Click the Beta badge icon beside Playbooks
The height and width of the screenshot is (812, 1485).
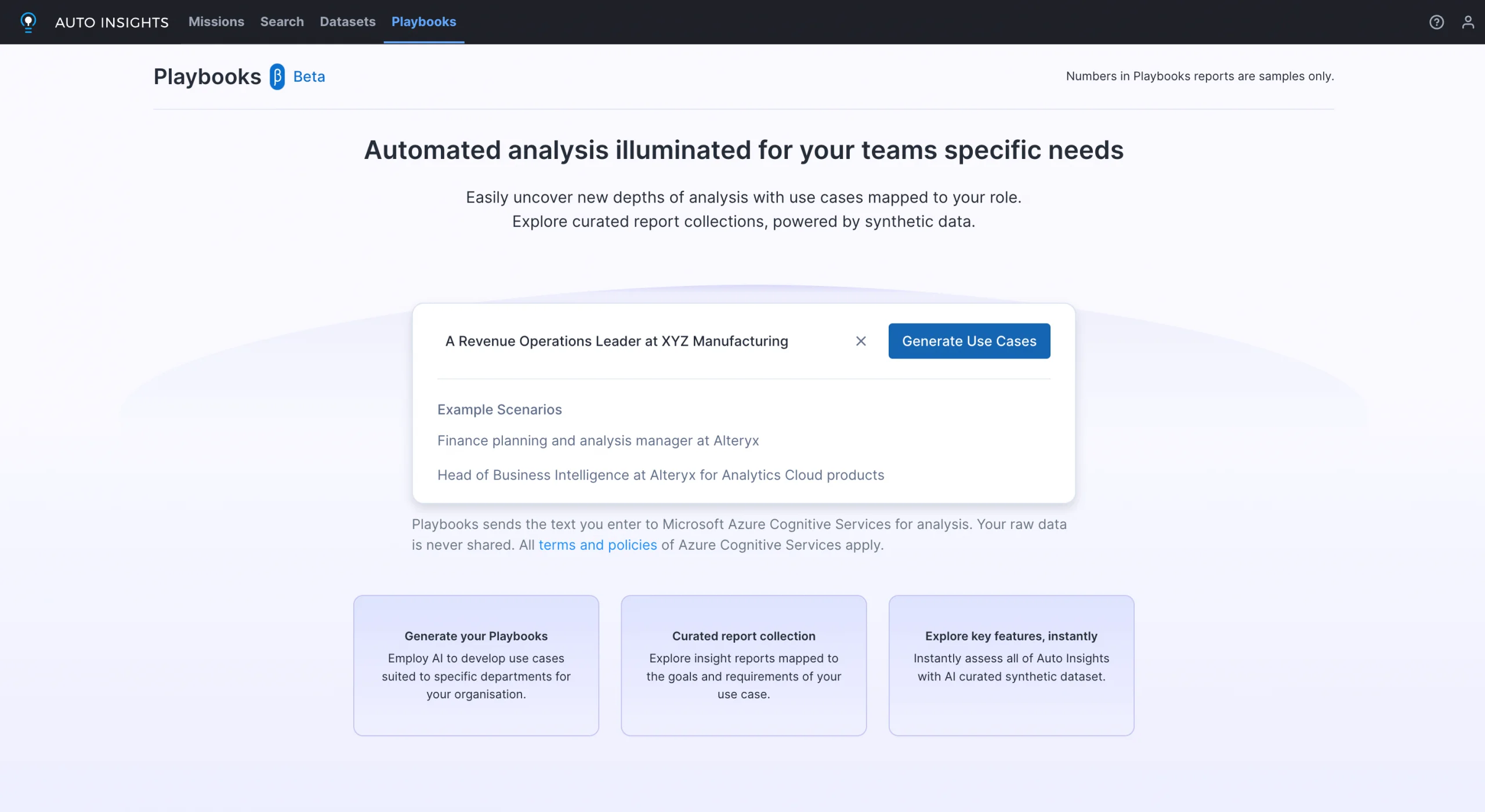pyautogui.click(x=277, y=77)
